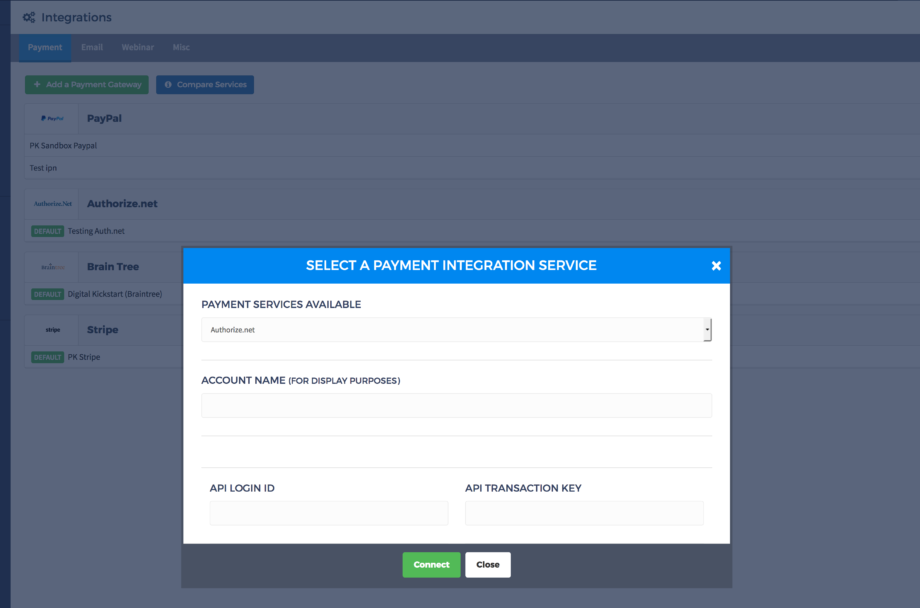920x608 pixels.
Task: Click the info icon on Compare Services
Action: pos(168,85)
